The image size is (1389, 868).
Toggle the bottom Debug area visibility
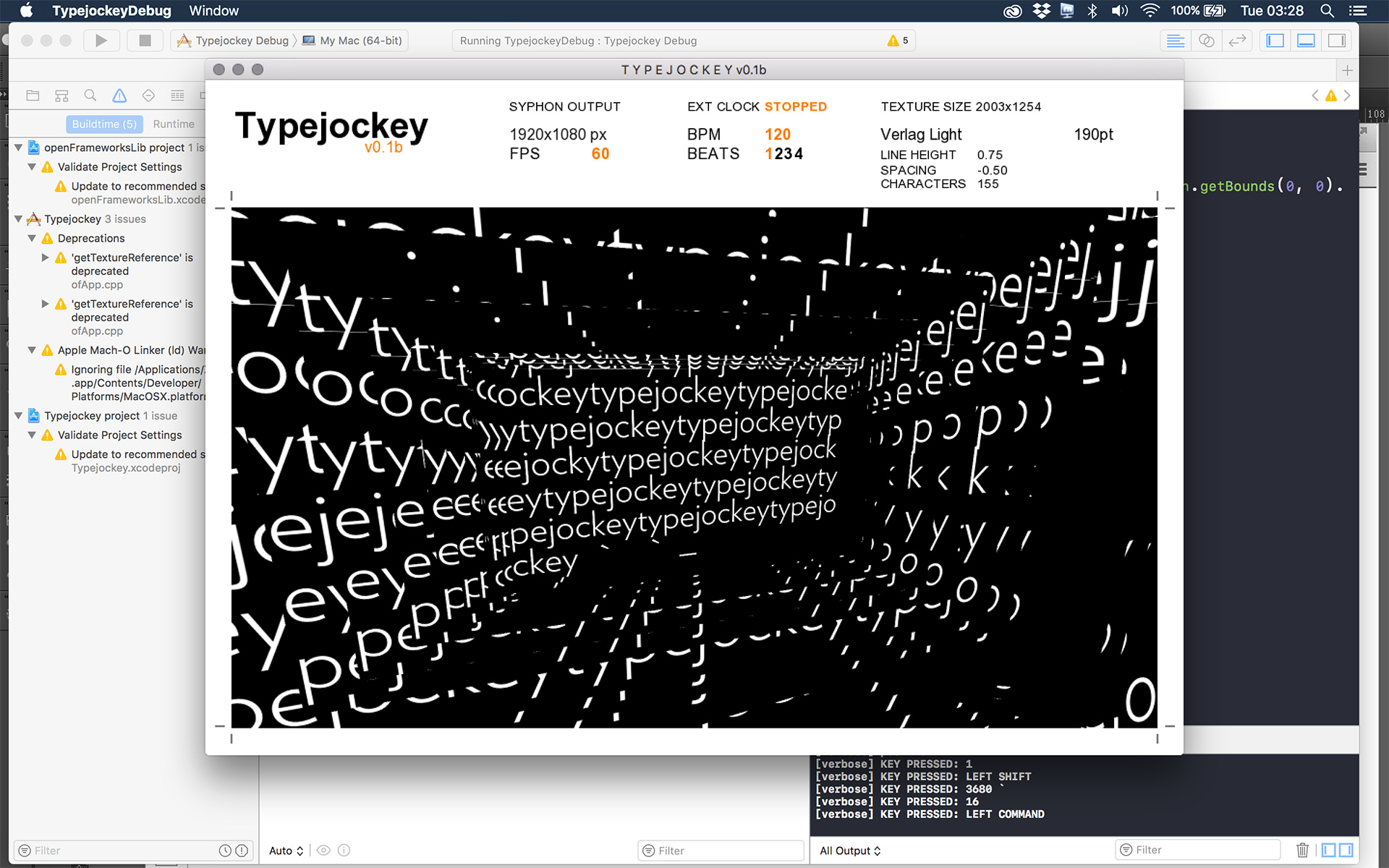point(1306,41)
